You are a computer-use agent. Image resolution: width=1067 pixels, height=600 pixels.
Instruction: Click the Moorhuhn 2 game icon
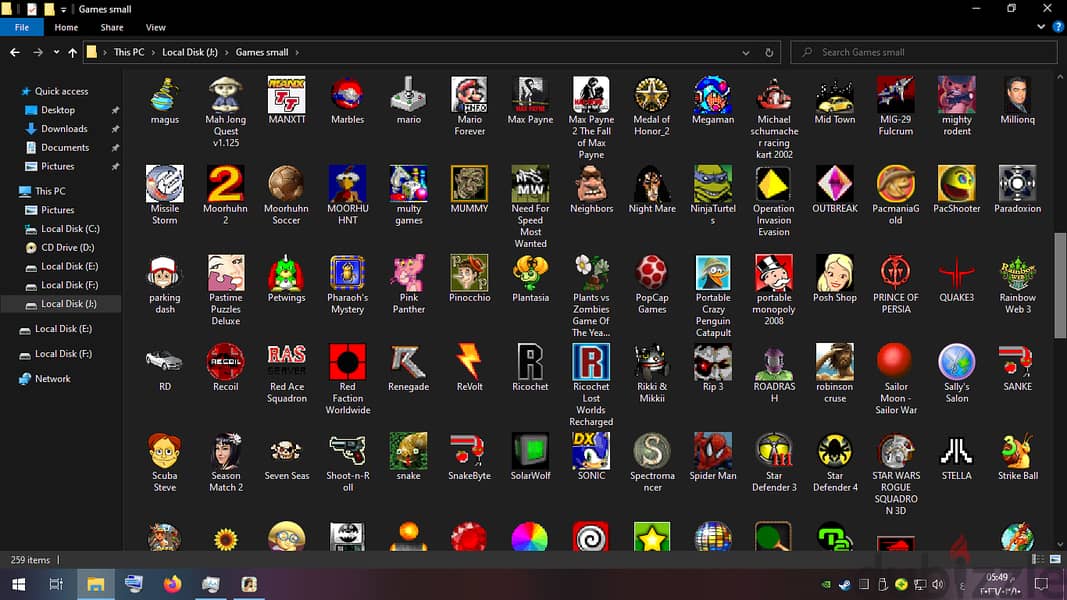pyautogui.click(x=225, y=184)
